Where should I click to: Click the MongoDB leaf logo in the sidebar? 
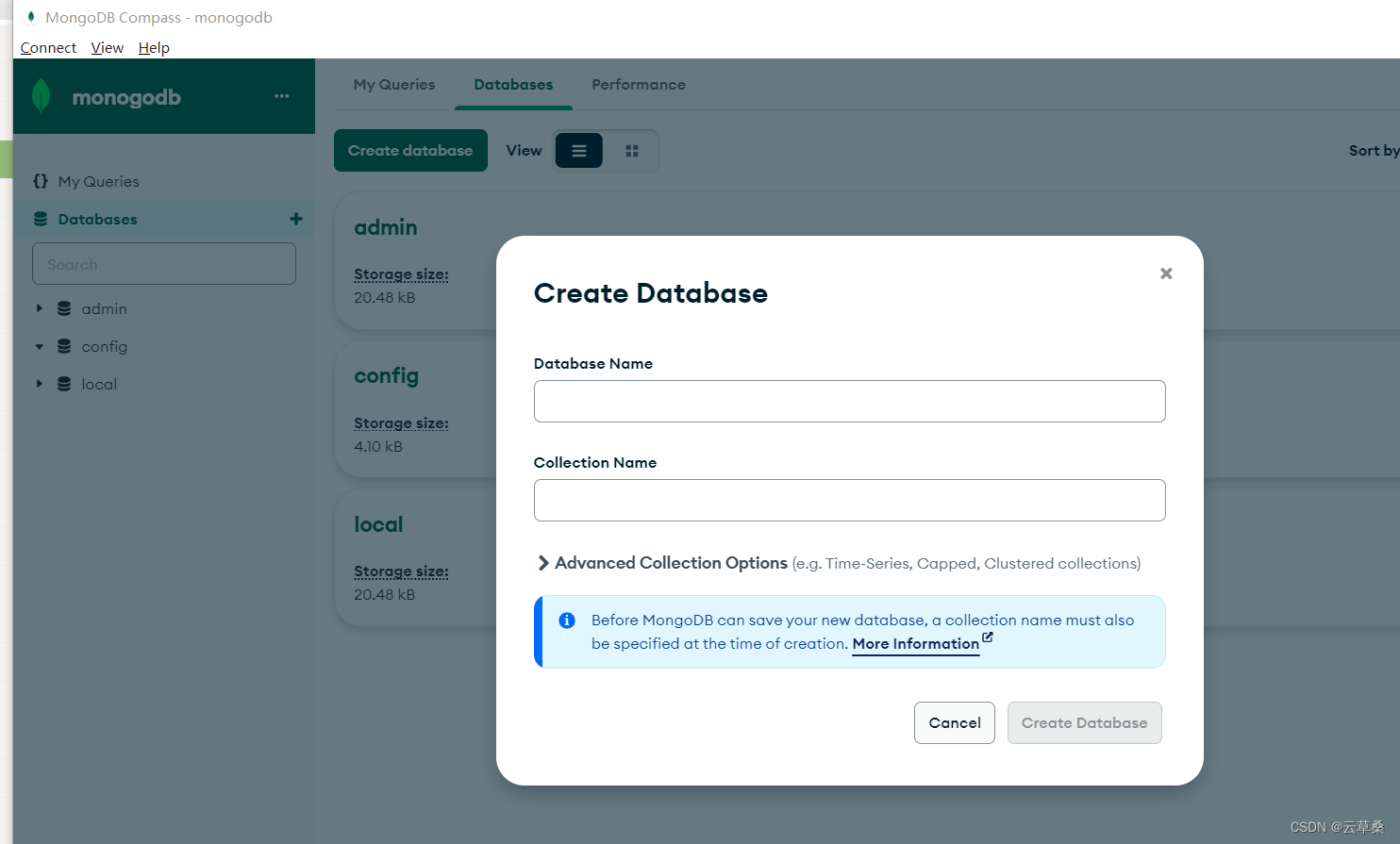(42, 95)
